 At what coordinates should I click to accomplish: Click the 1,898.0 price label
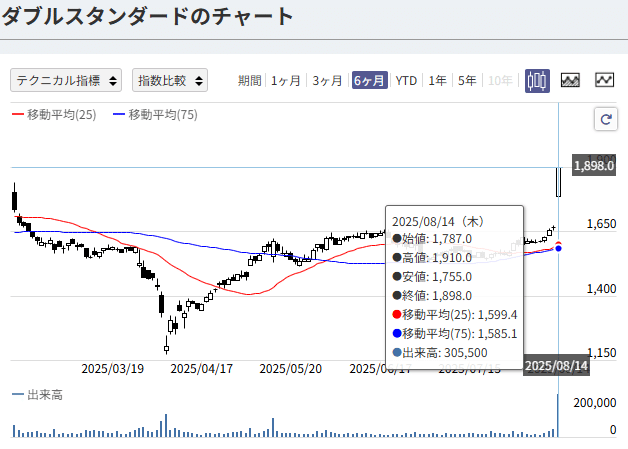coord(594,165)
